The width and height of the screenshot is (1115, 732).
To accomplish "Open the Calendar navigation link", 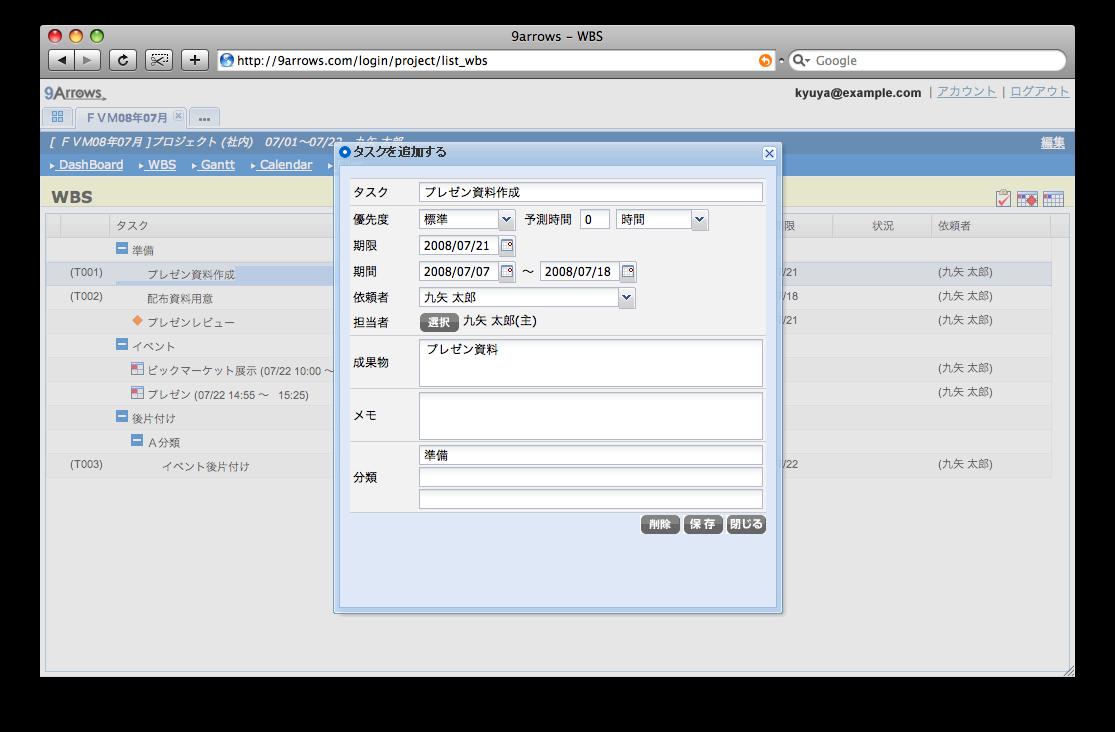I will [285, 165].
